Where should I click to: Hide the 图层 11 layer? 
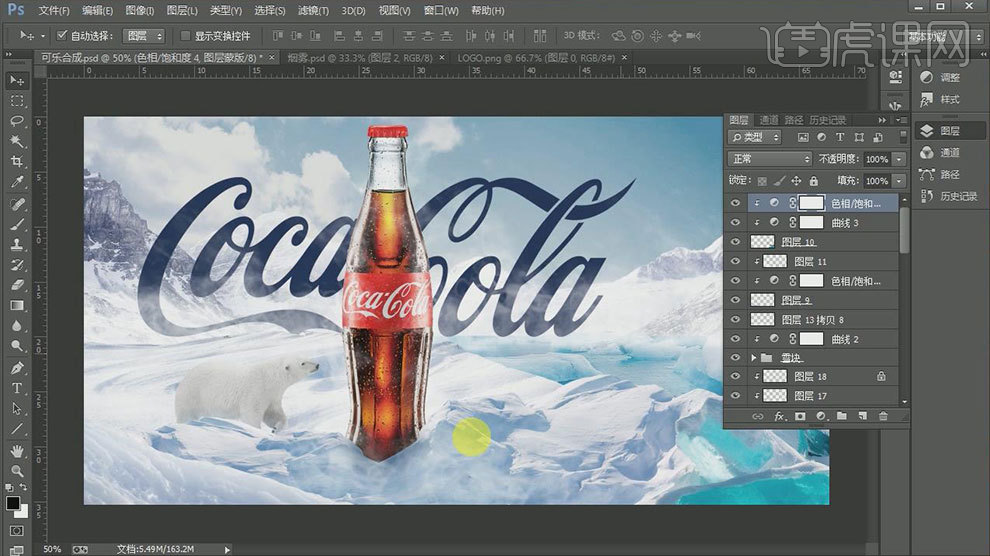point(735,261)
